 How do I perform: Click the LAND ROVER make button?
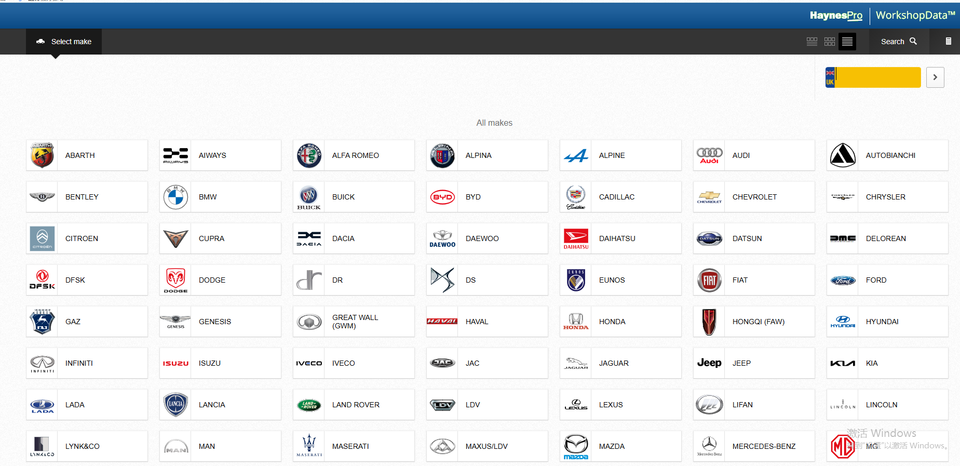point(354,405)
